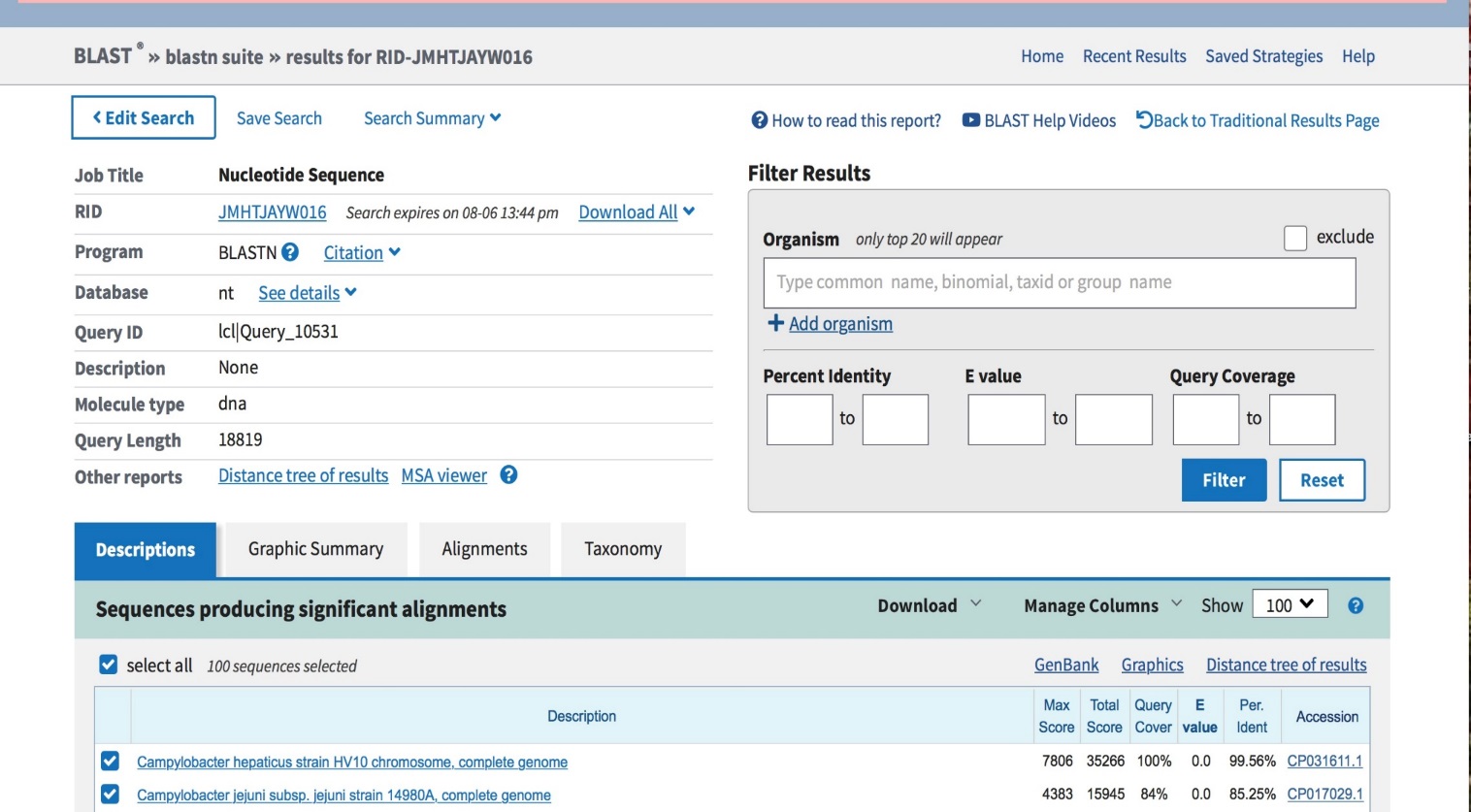
Task: Click the BLASTN program help icon
Action: [289, 252]
